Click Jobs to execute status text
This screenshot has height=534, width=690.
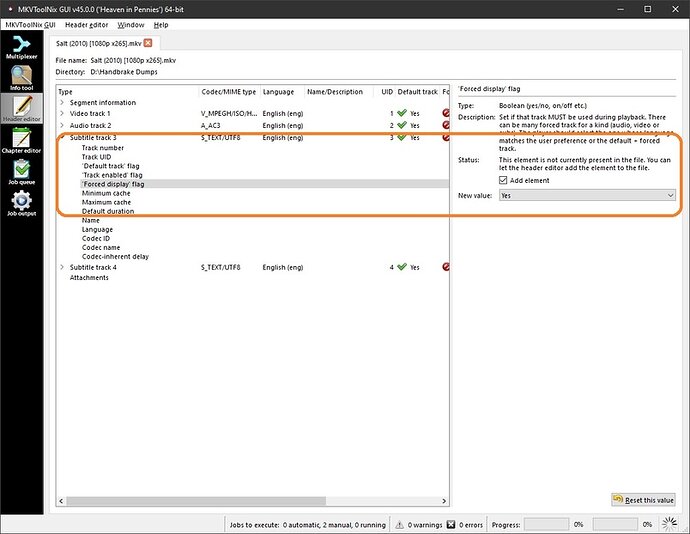307,525
